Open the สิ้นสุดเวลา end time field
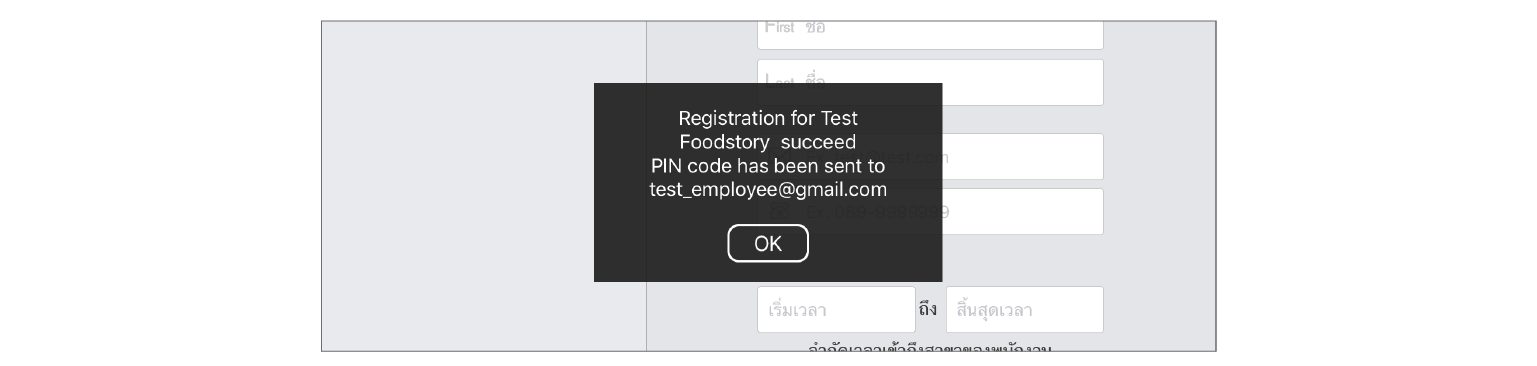 pos(1024,310)
